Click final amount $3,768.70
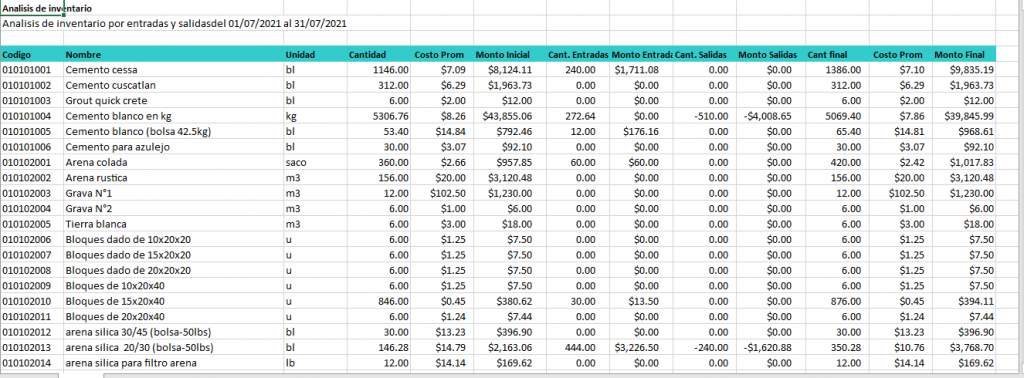Screen dimensions: 1024x378 963,347
